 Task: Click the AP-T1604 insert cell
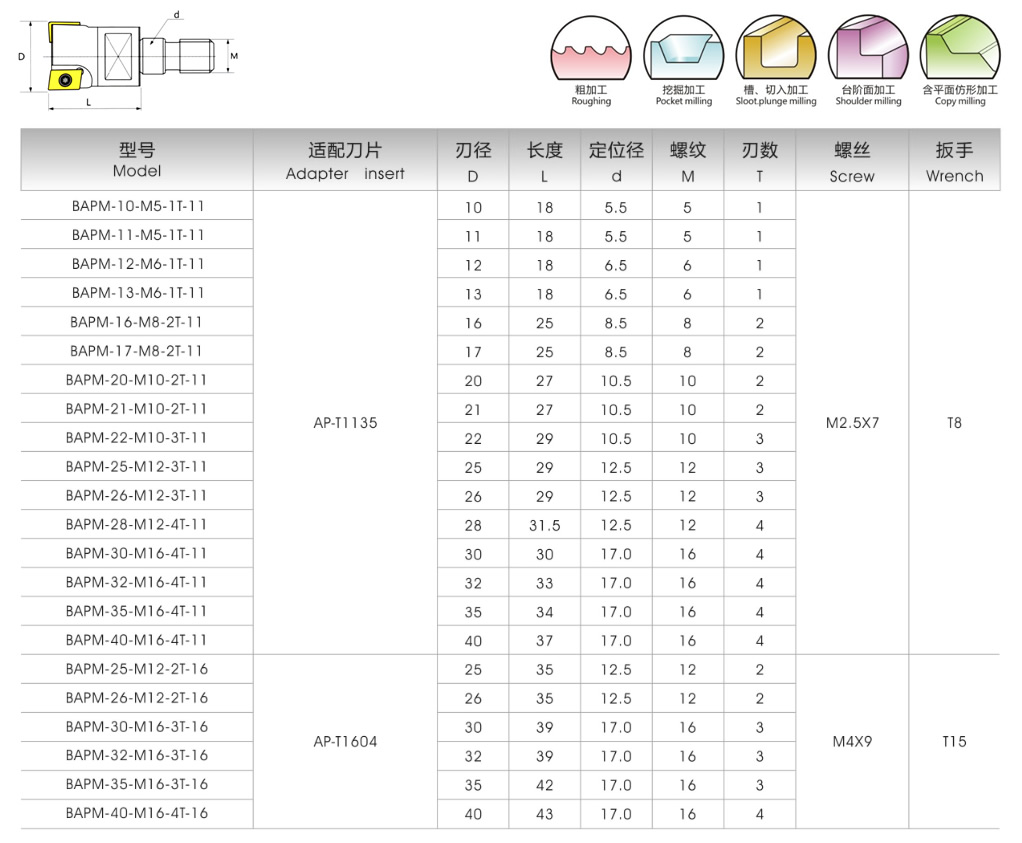point(345,741)
